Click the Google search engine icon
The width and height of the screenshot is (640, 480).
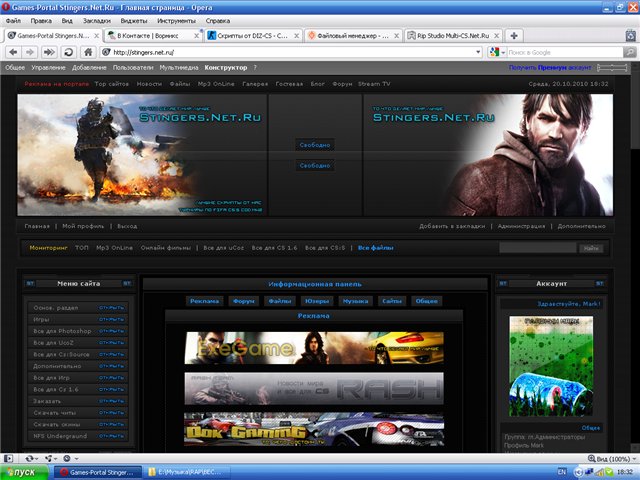point(494,52)
